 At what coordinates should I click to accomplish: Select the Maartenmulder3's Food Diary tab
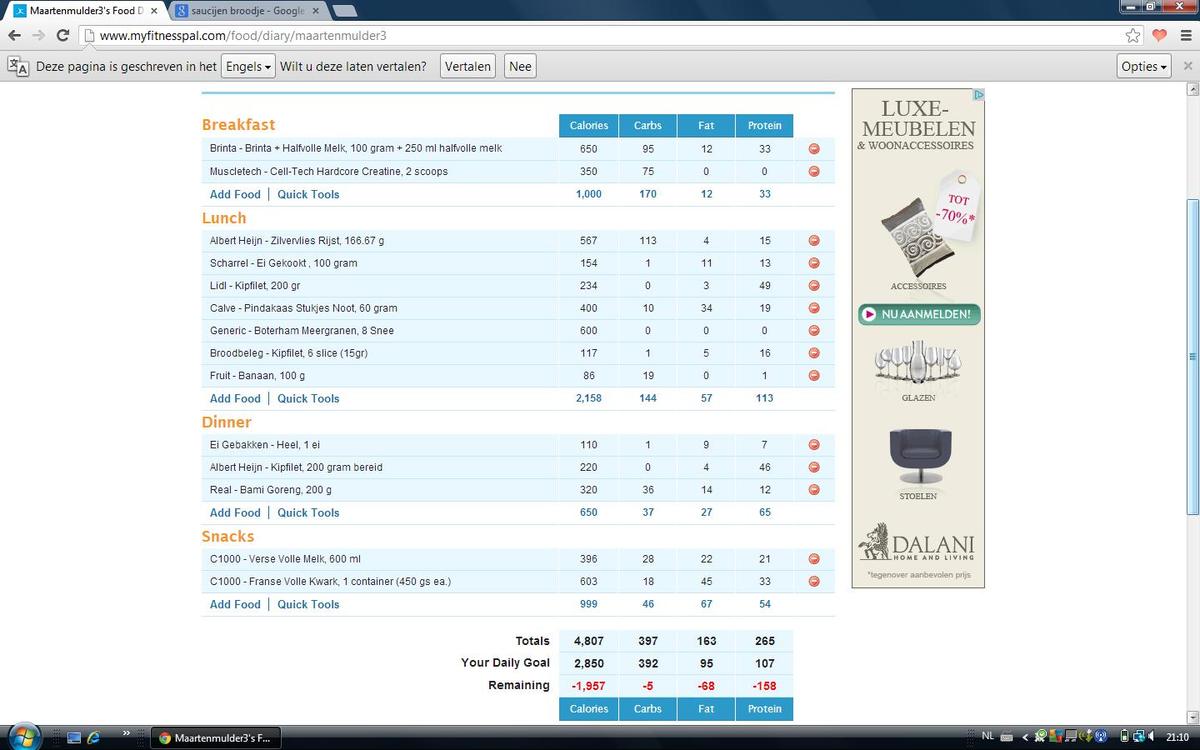tap(85, 10)
